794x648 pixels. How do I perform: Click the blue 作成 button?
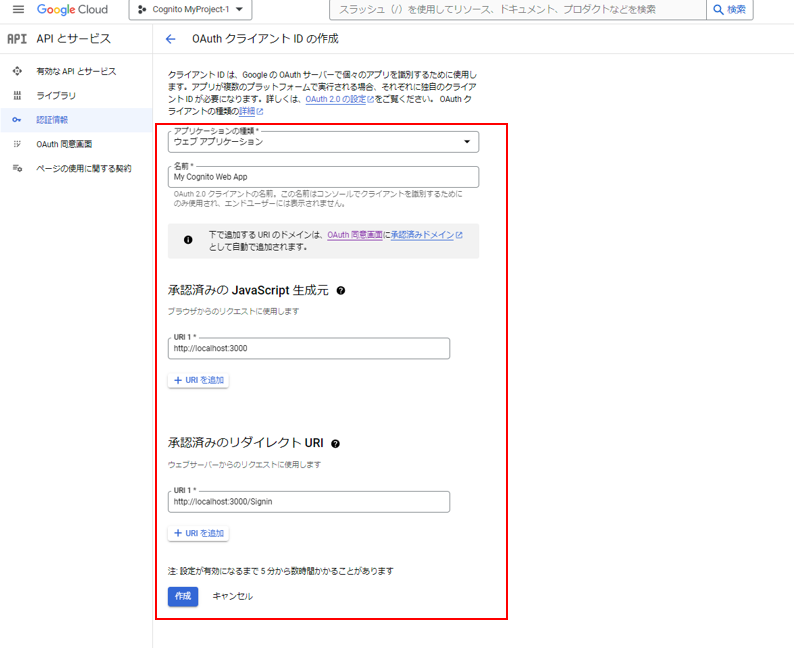pos(183,596)
